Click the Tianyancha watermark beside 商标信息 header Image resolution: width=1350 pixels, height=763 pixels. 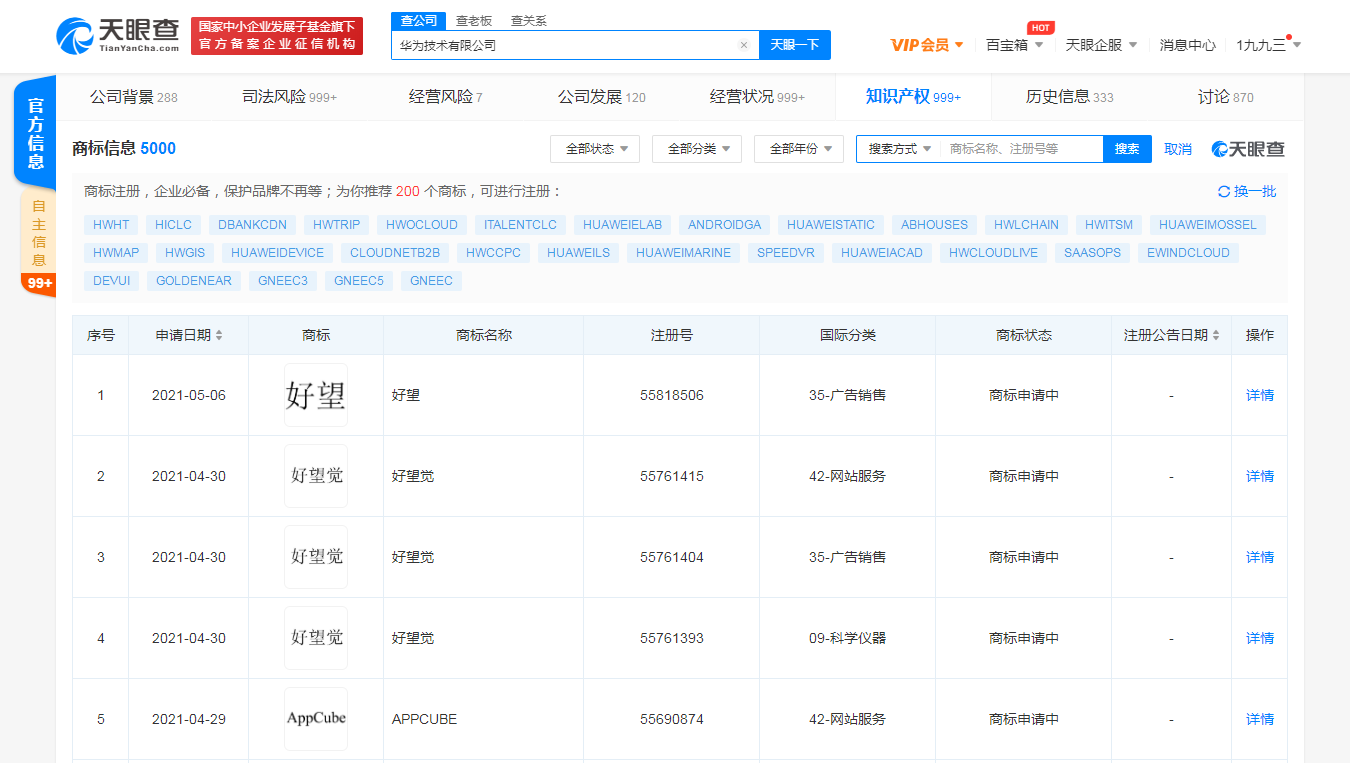point(1248,148)
